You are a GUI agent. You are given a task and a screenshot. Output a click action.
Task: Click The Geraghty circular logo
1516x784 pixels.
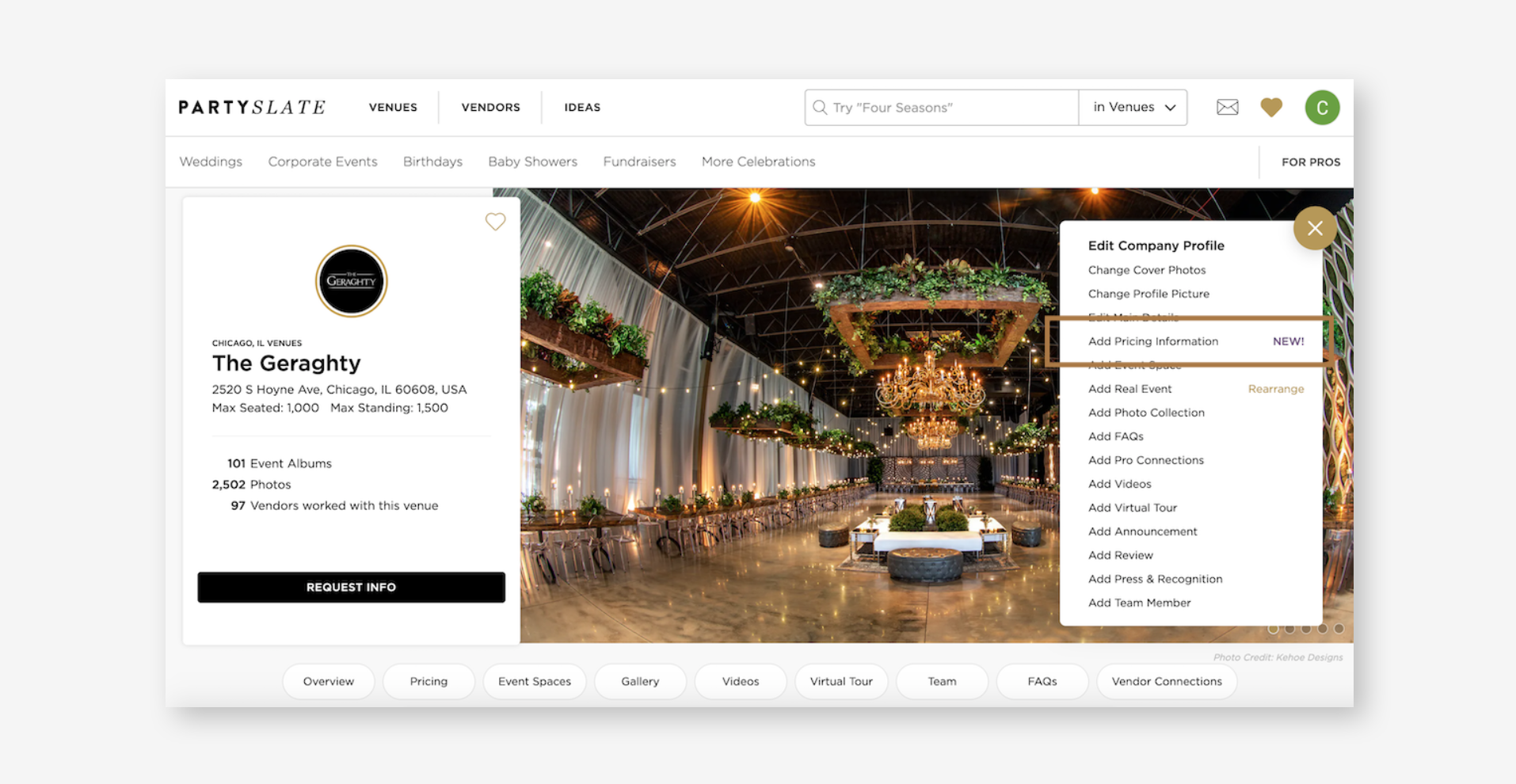click(351, 281)
